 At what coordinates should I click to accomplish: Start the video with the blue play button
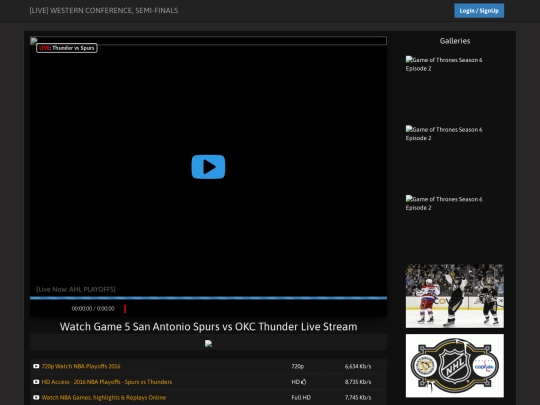pos(208,167)
